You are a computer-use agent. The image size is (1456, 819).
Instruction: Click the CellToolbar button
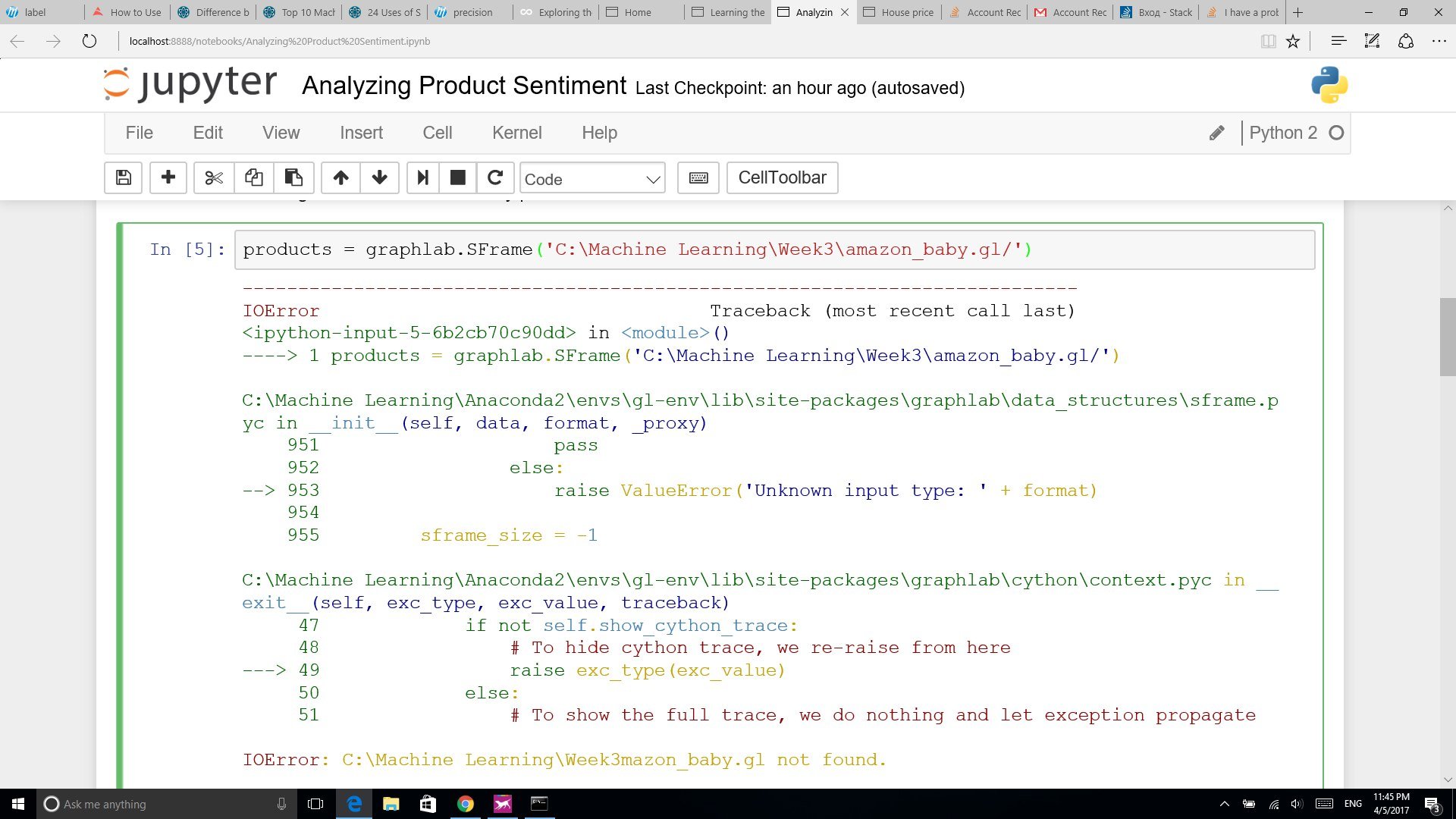782,177
